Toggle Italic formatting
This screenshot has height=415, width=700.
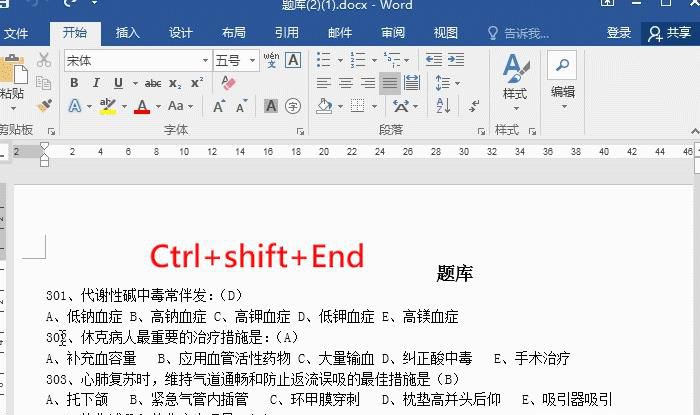point(96,83)
